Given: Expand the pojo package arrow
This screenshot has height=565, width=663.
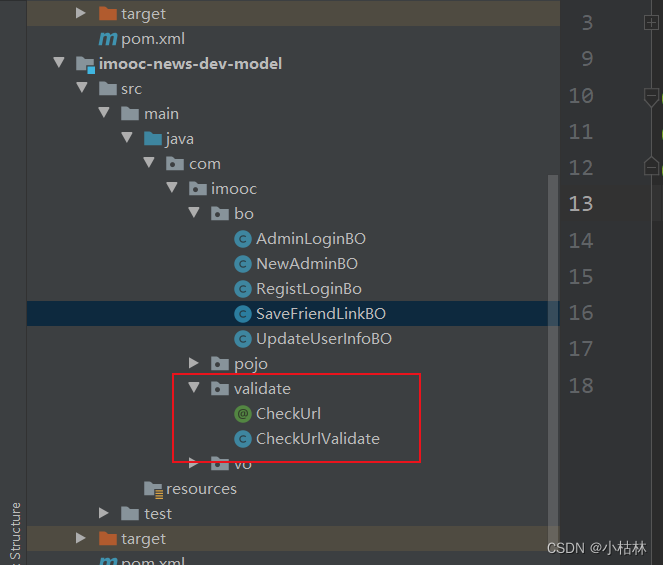Looking at the screenshot, I should click(x=195, y=364).
